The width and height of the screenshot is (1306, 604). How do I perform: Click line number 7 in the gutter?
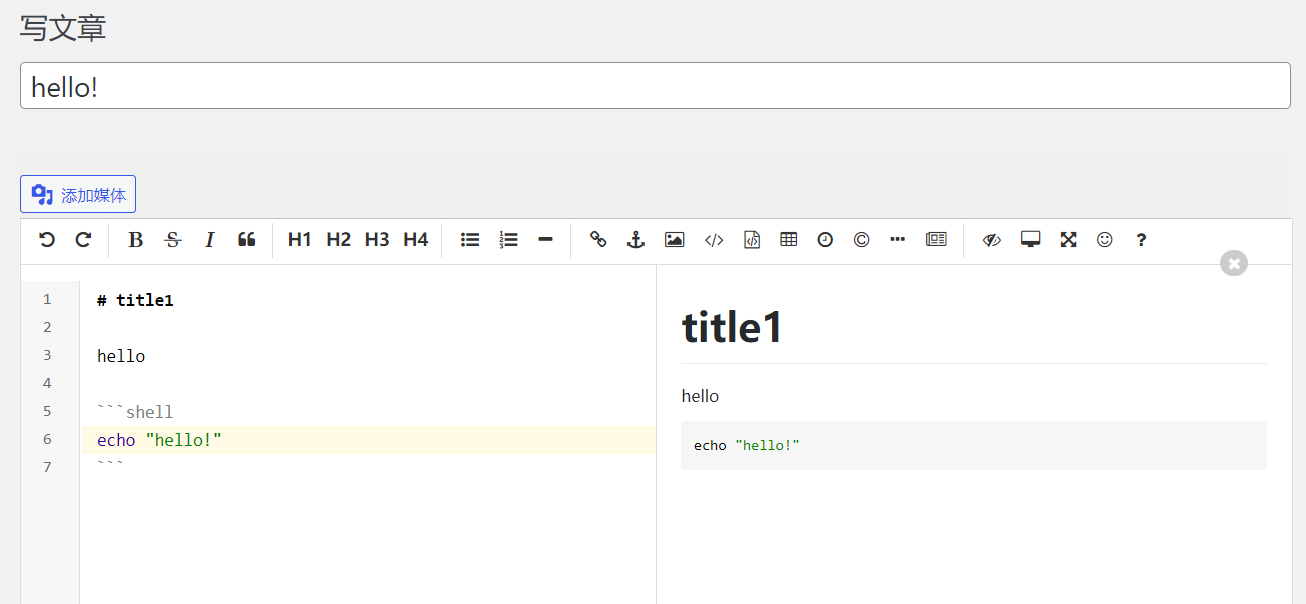tap(47, 468)
